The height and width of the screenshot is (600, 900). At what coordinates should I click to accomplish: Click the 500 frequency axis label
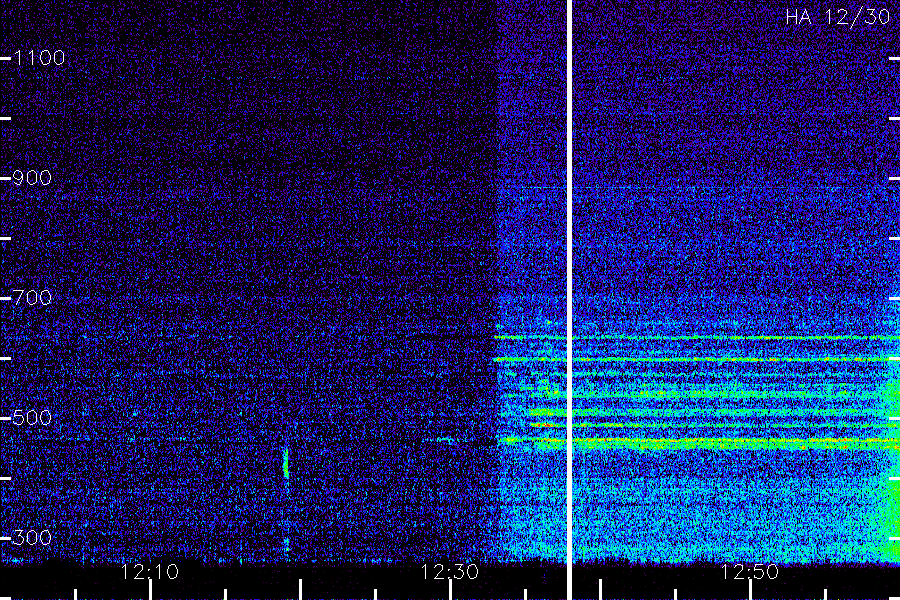coord(32,418)
